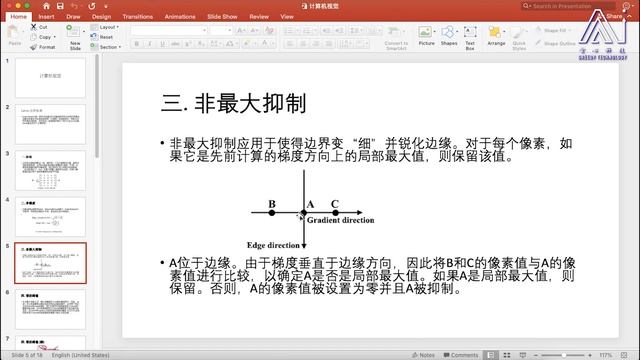Collapse the ribbon with the chevron
The width and height of the screenshot is (640, 360).
pos(630,16)
